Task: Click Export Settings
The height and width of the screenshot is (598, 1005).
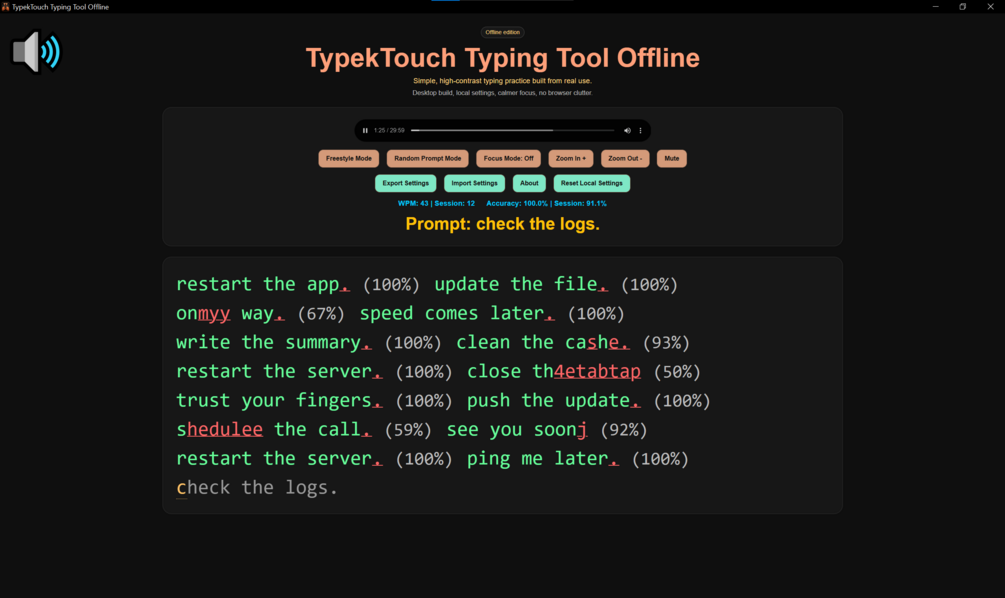Action: (406, 183)
